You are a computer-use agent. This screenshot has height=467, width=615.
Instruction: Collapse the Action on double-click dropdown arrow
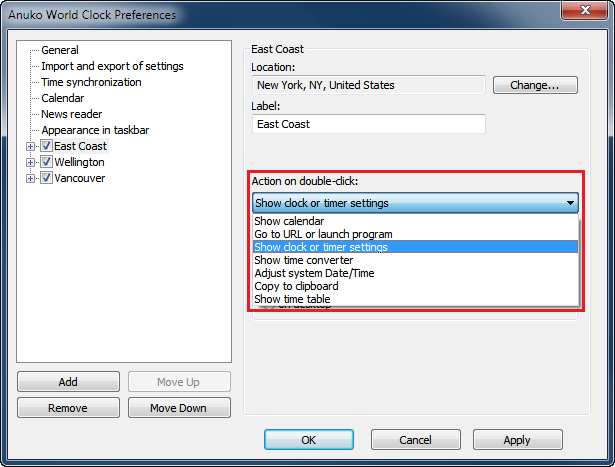coord(570,203)
